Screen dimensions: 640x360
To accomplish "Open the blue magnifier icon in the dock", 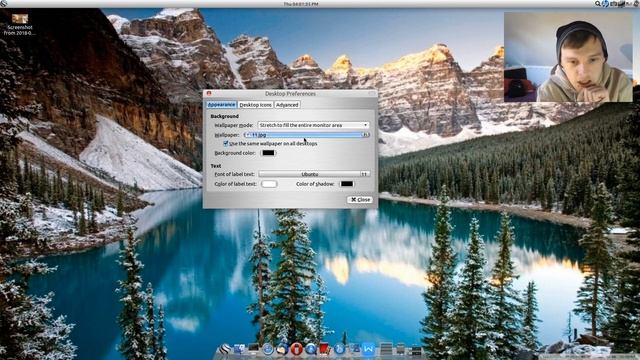I will click(x=311, y=349).
